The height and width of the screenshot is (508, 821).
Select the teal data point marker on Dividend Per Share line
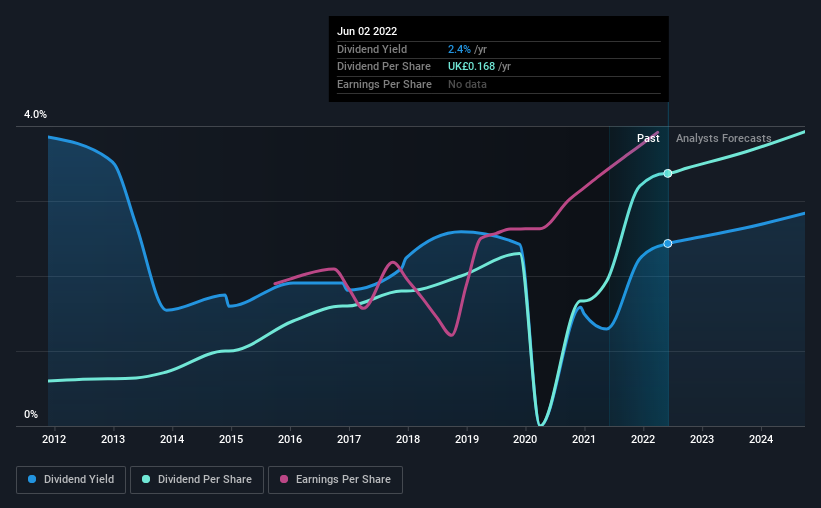point(668,173)
